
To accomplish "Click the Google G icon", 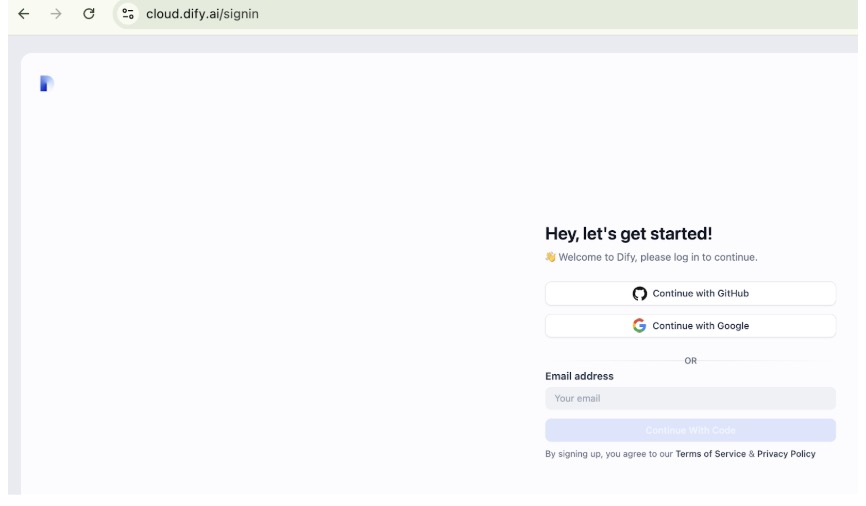I will (x=640, y=326).
